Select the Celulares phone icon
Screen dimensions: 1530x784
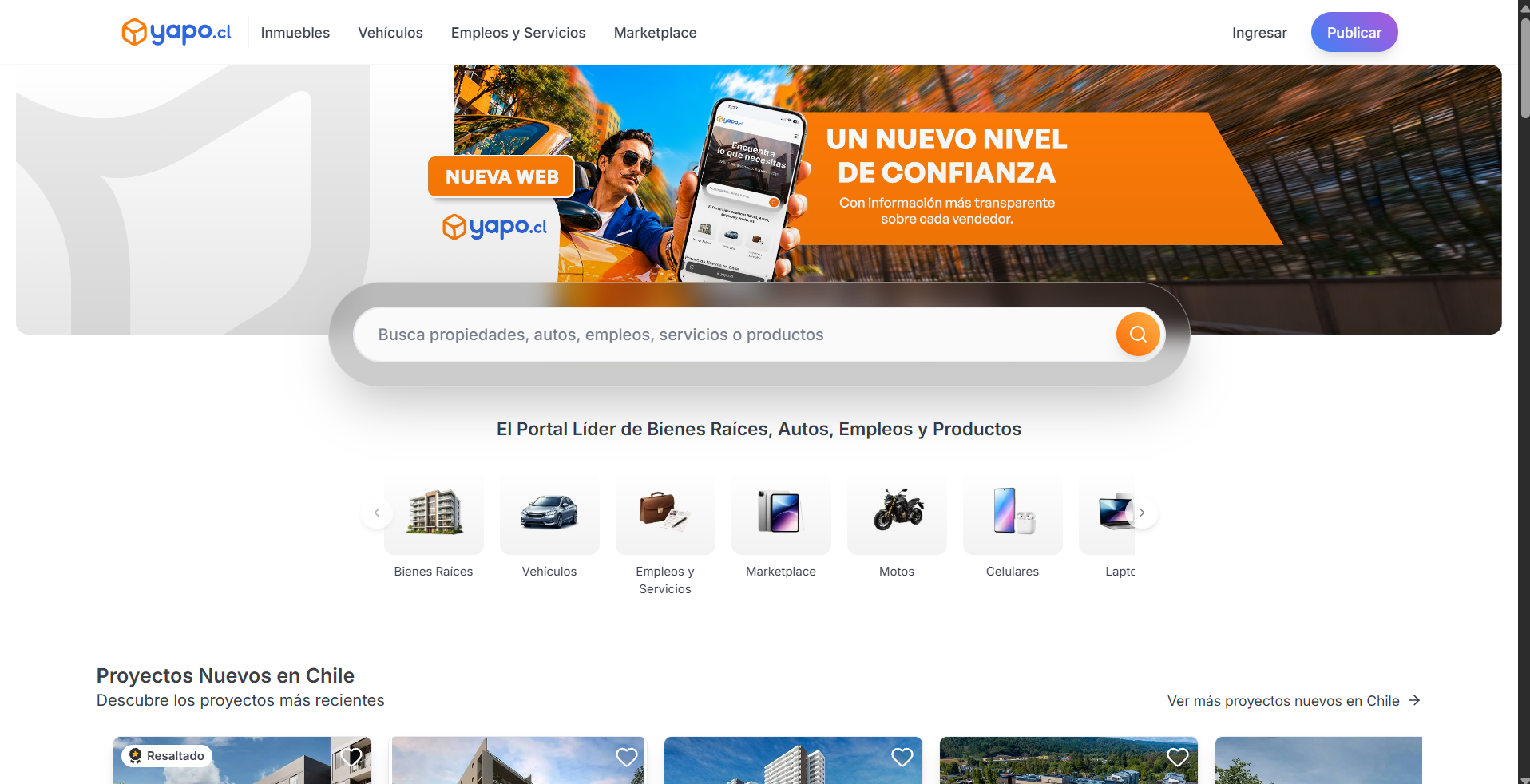pyautogui.click(x=1013, y=513)
